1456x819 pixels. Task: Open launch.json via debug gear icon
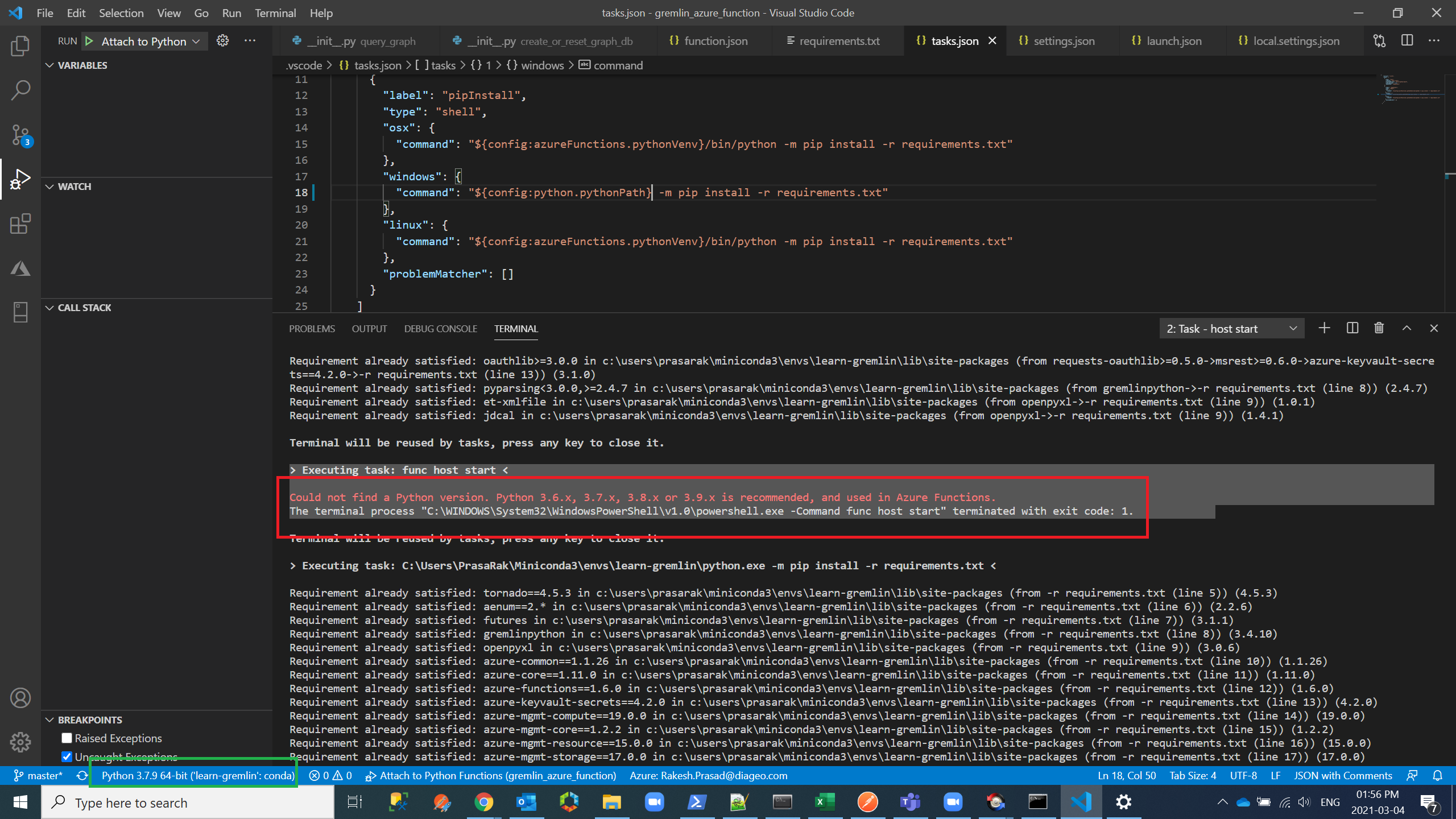tap(223, 41)
